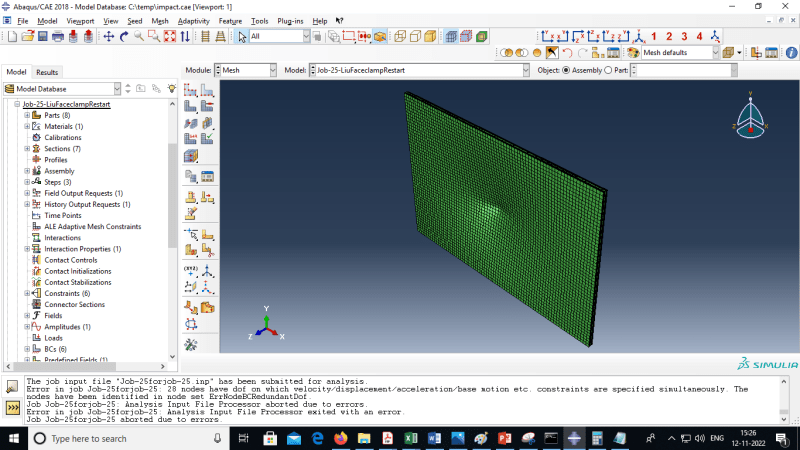Click the model tree horizontal scrollbar
Image resolution: width=800 pixels, height=450 pixels.
pos(64,366)
